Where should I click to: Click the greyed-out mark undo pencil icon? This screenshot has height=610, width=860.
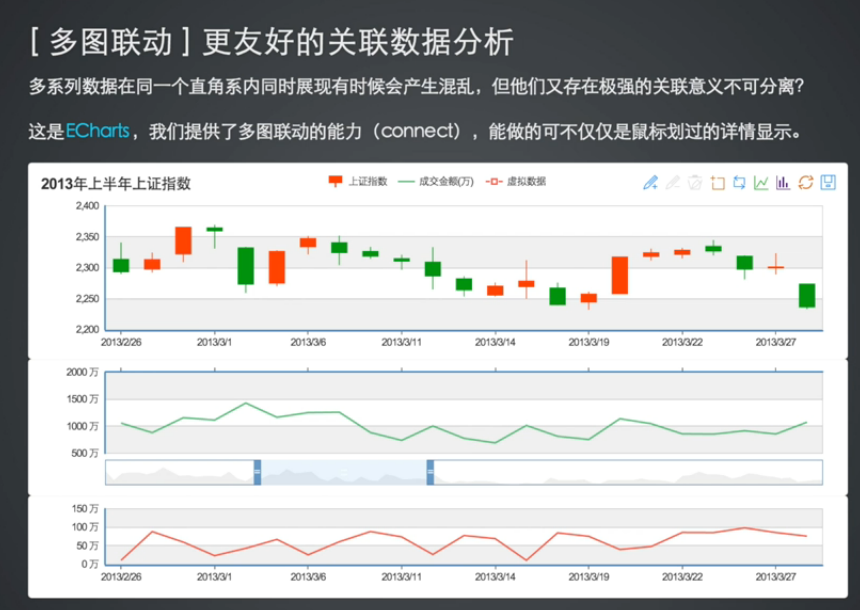click(x=673, y=183)
